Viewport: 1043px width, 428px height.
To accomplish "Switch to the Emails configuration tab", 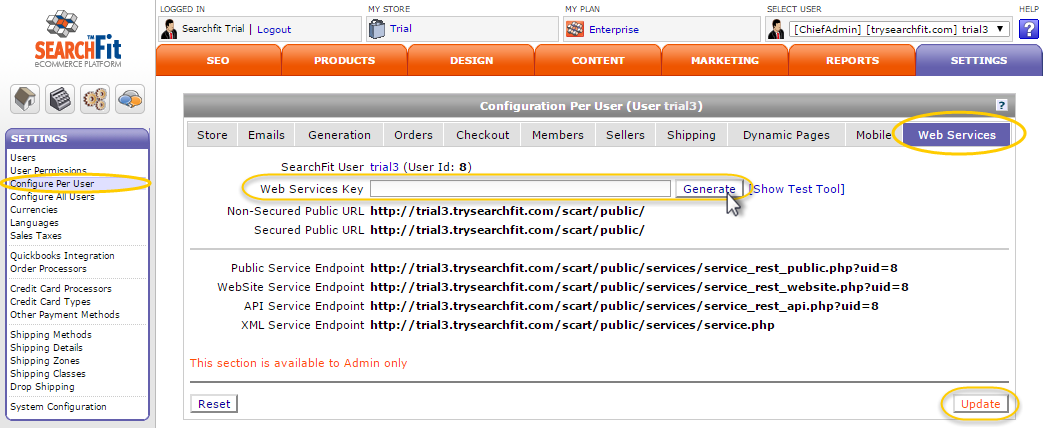I will tap(266, 135).
